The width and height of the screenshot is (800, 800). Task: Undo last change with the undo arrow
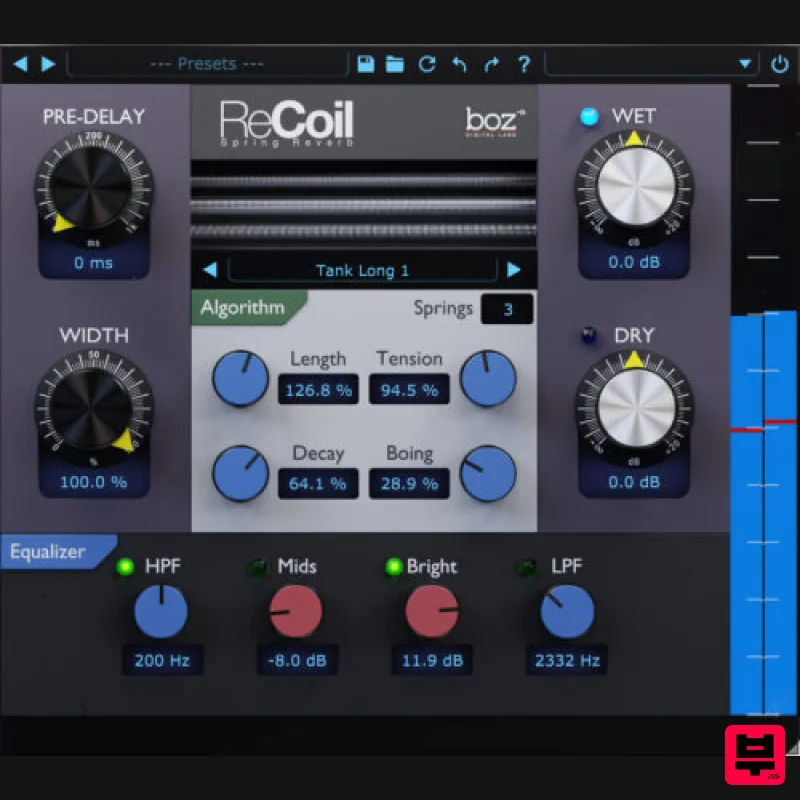[x=459, y=64]
